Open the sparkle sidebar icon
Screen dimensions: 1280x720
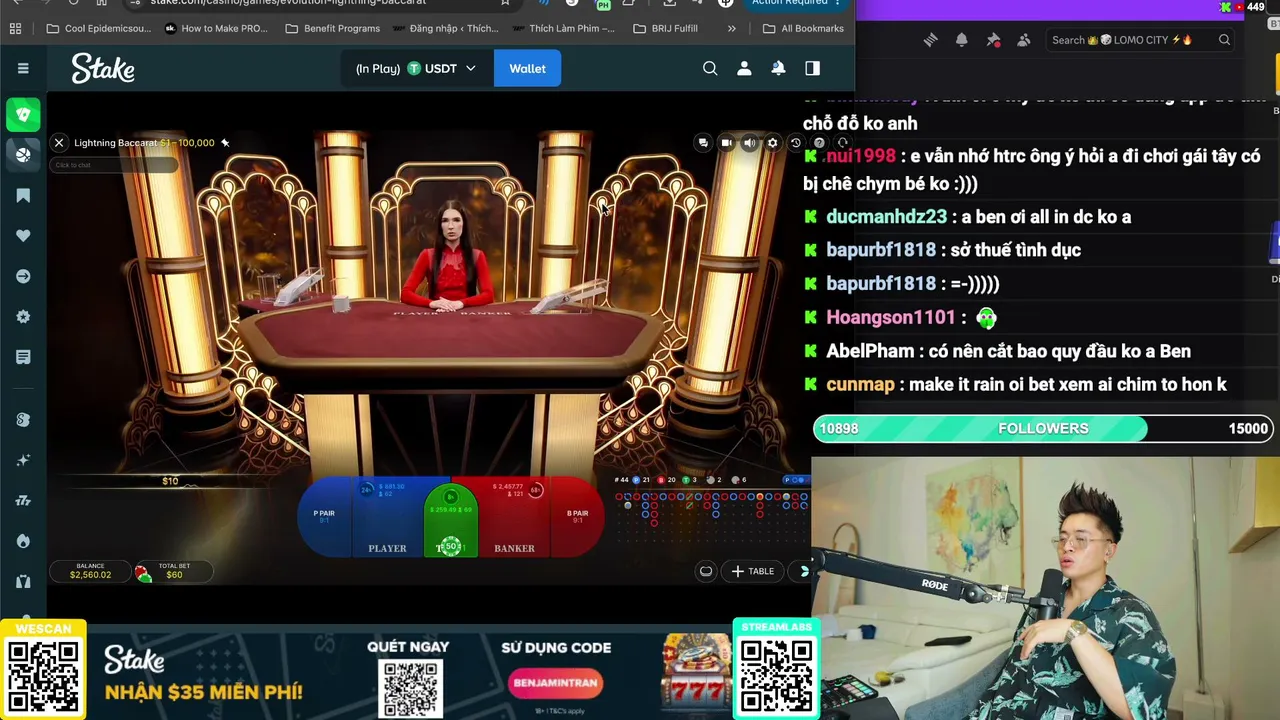pyautogui.click(x=23, y=460)
